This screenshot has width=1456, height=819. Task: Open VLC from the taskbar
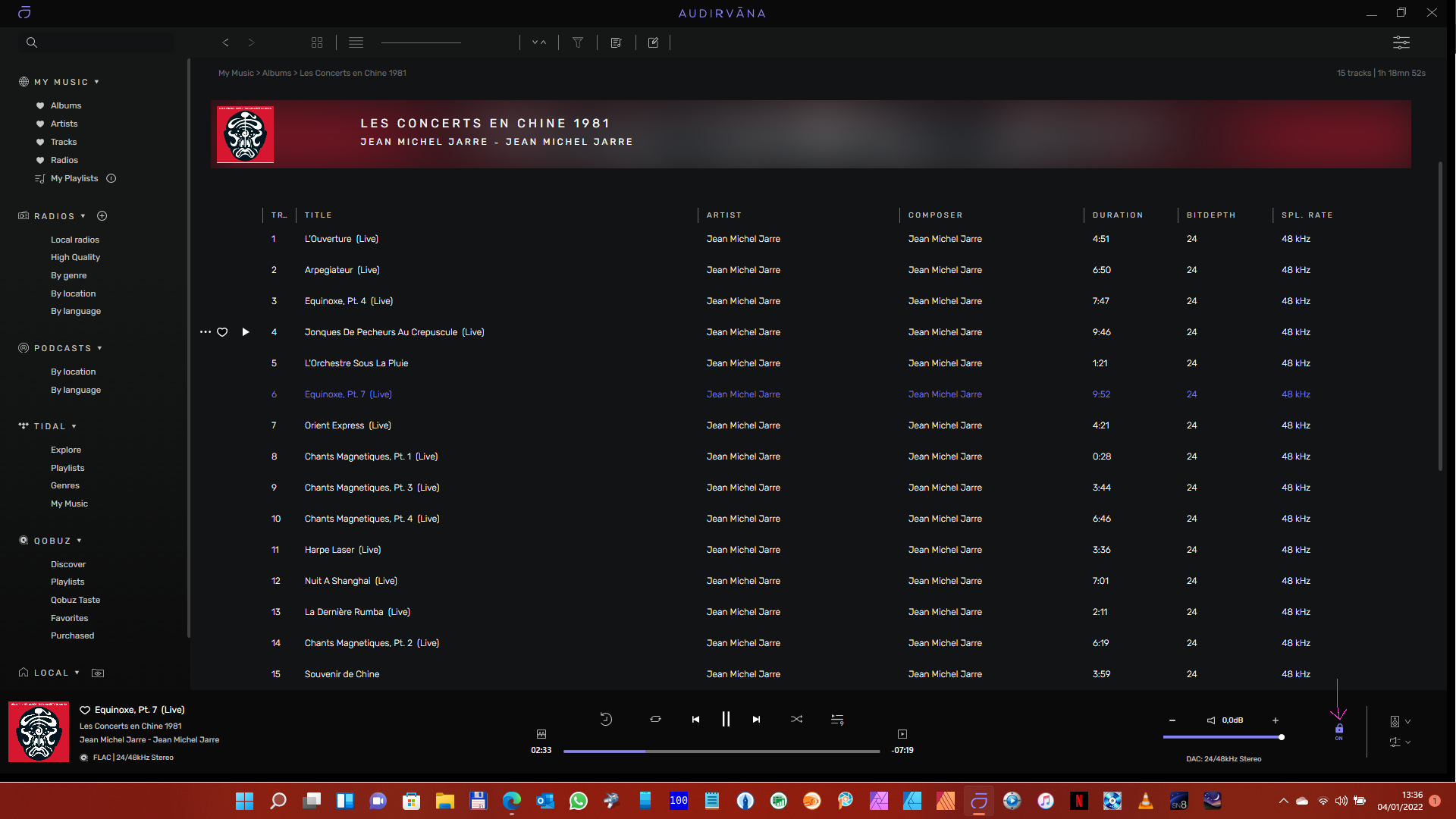1146,801
